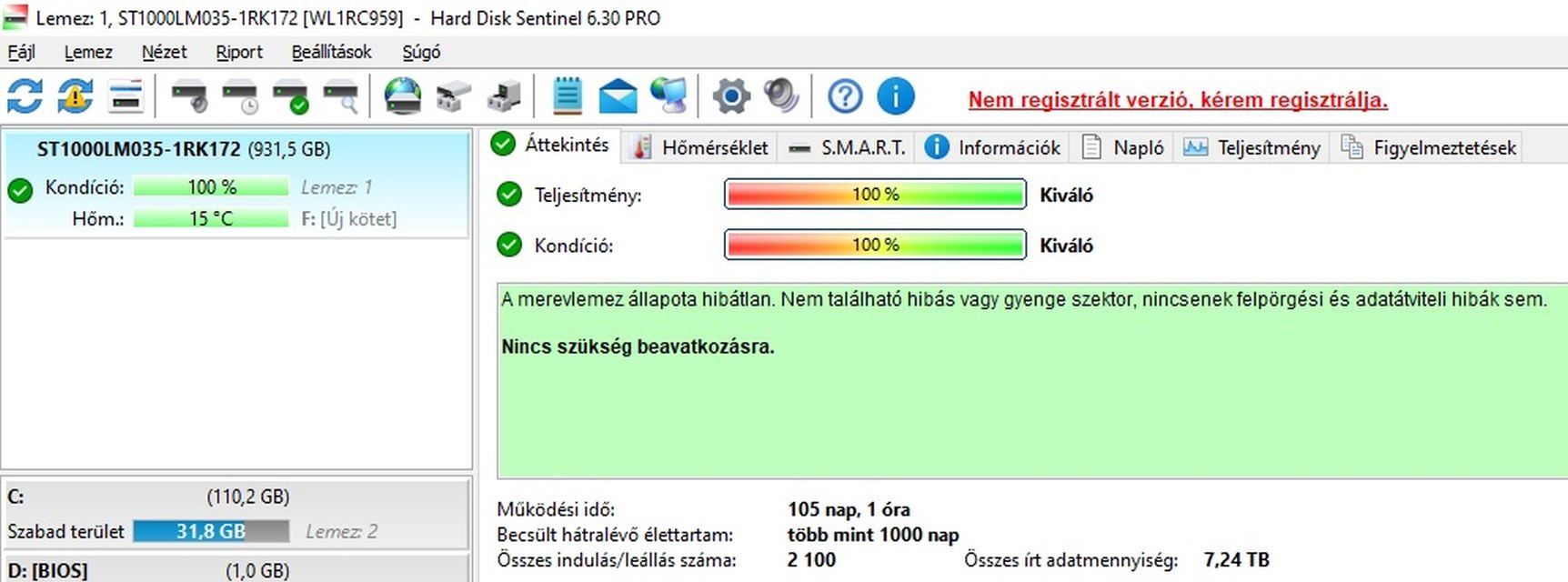This screenshot has height=582, width=1568.
Task: Click the refresh arrows icon in toolbar
Action: pyautogui.click(x=25, y=95)
